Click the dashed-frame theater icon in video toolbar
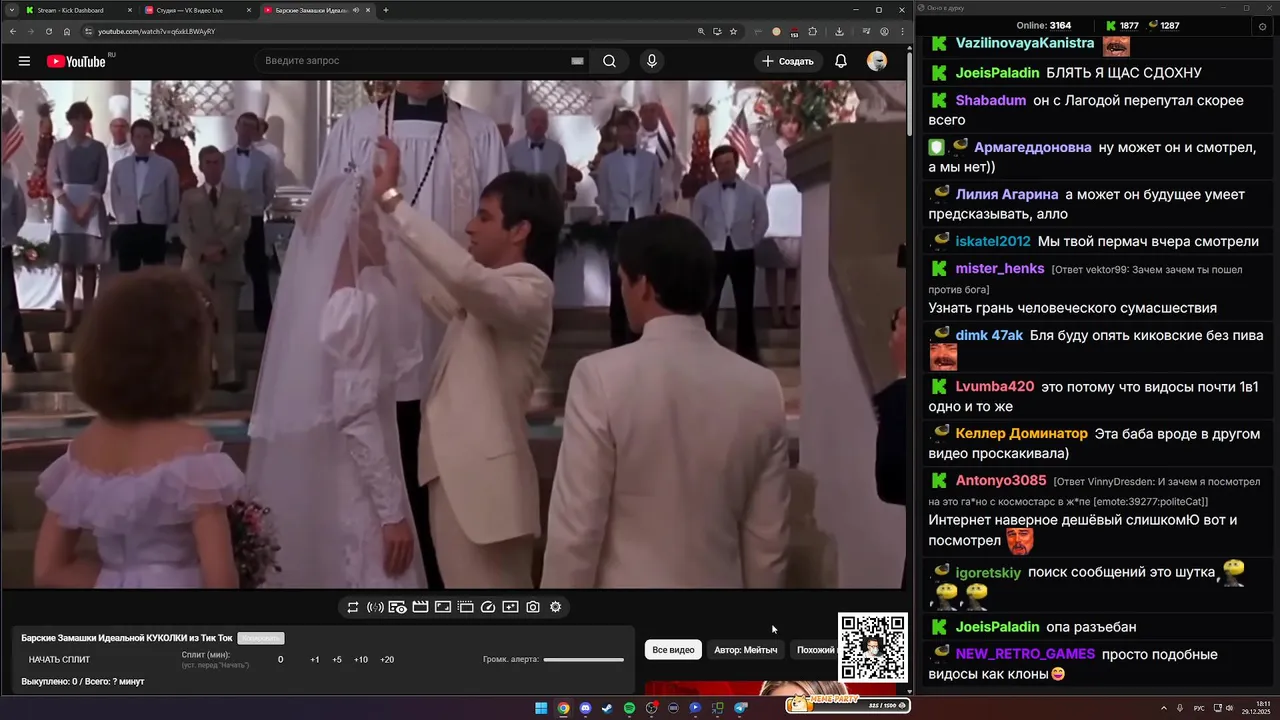The height and width of the screenshot is (720, 1280). pyautogui.click(x=465, y=607)
